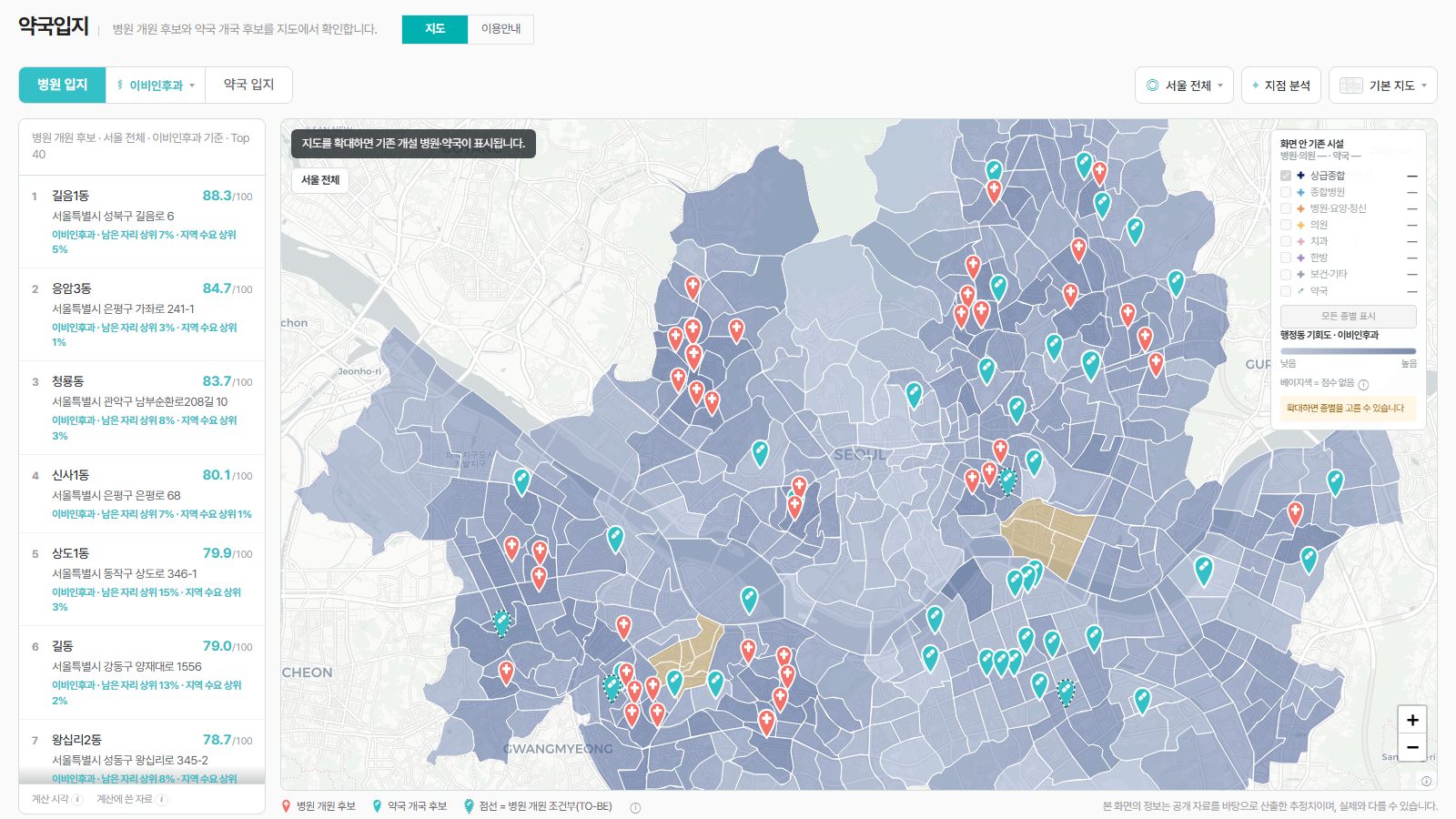Click the 행정동 기회도 gradient bar
Viewport: 1456px width, 819px height.
pyautogui.click(x=1349, y=350)
